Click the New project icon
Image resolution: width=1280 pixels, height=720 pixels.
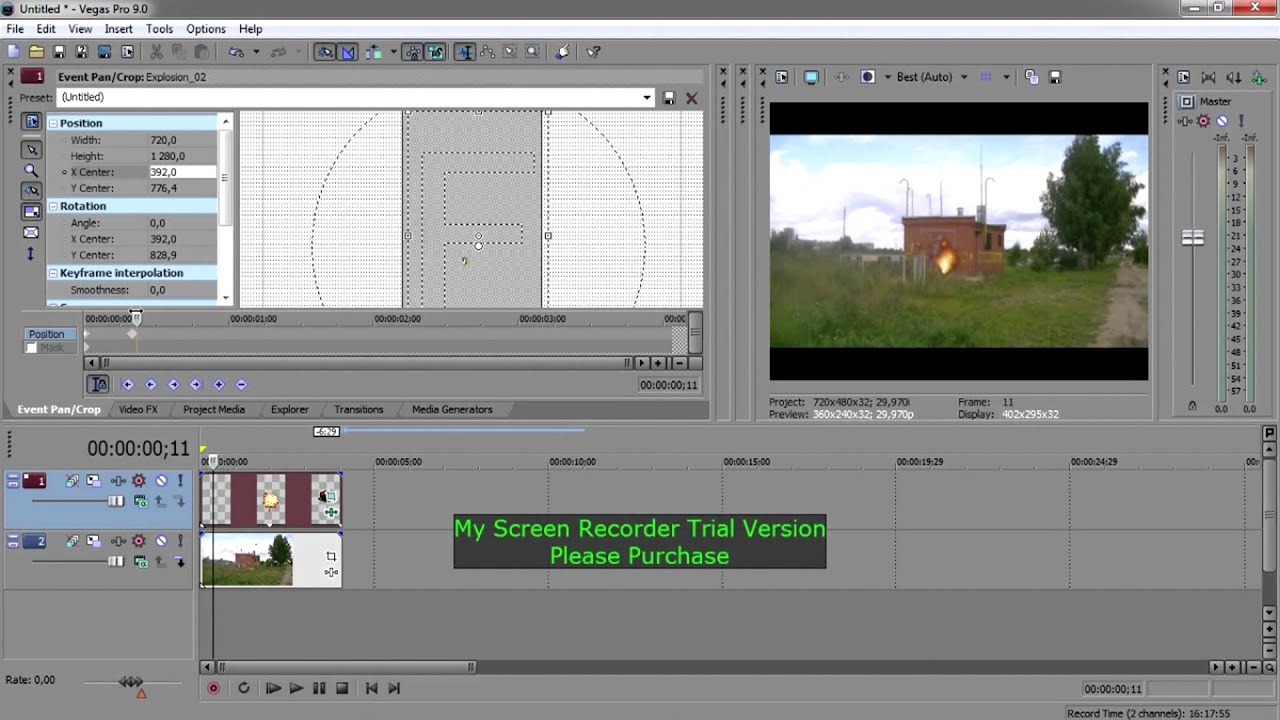click(13, 52)
